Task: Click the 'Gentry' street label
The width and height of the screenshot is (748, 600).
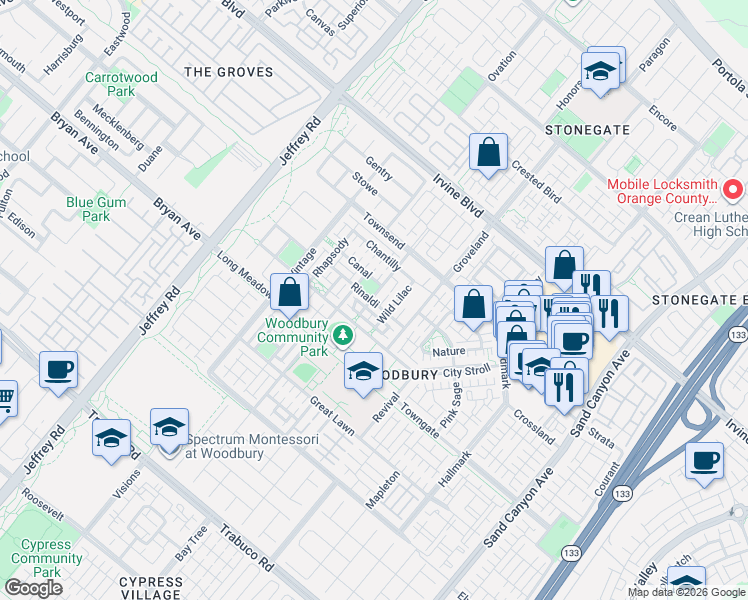Action: (x=379, y=168)
